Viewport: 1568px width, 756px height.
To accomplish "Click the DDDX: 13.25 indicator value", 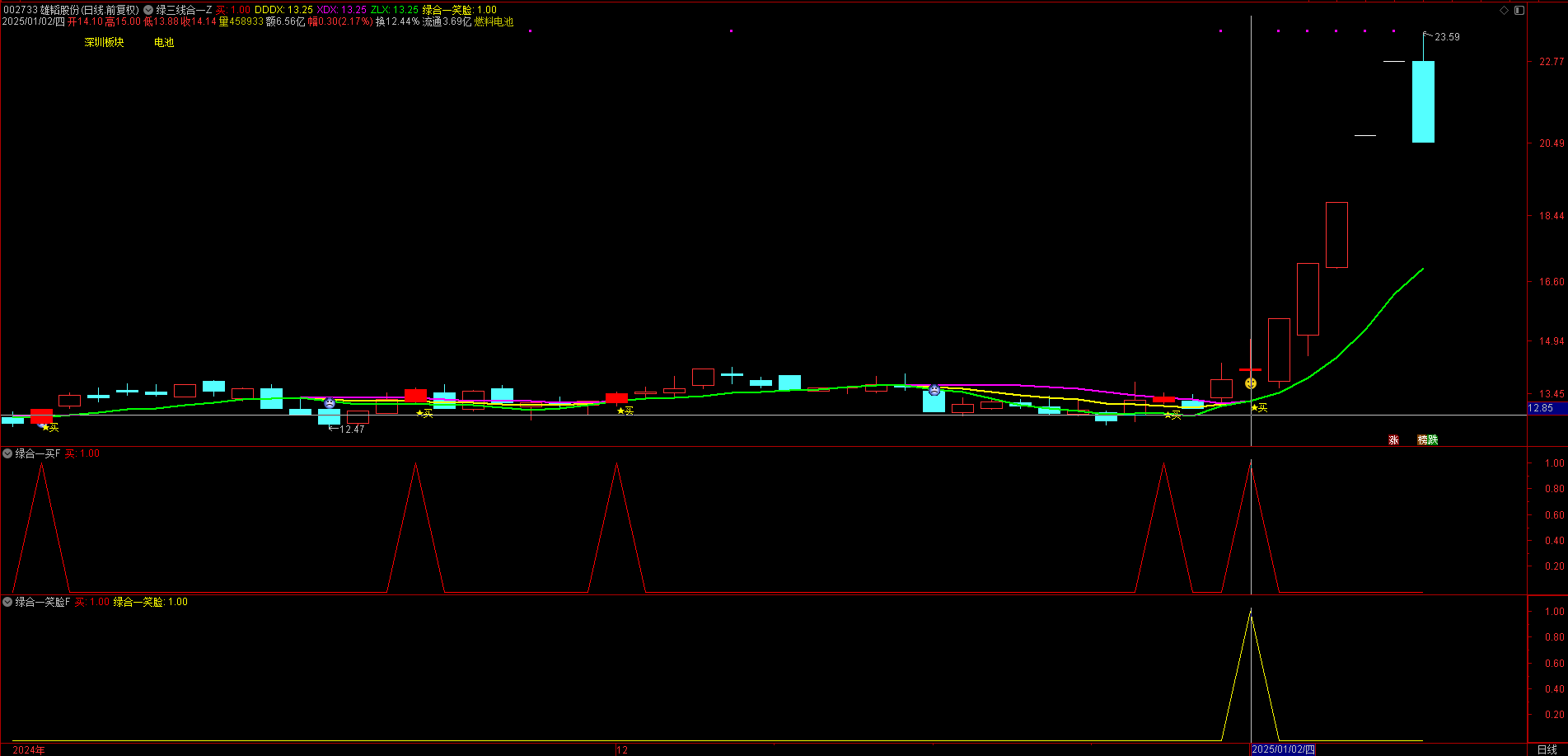I will [283, 10].
